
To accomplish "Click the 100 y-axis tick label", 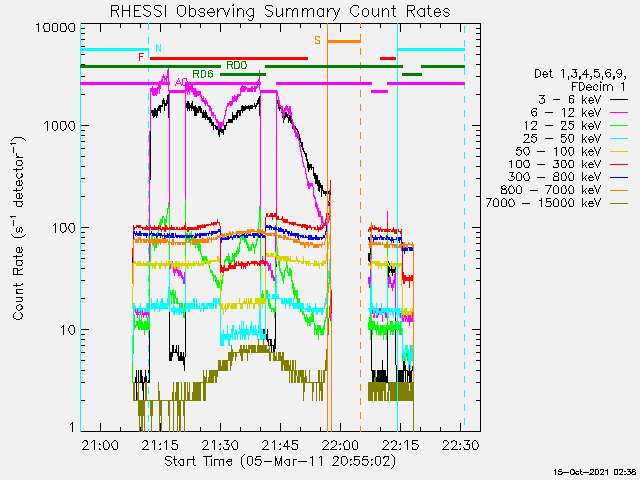I will coord(64,228).
